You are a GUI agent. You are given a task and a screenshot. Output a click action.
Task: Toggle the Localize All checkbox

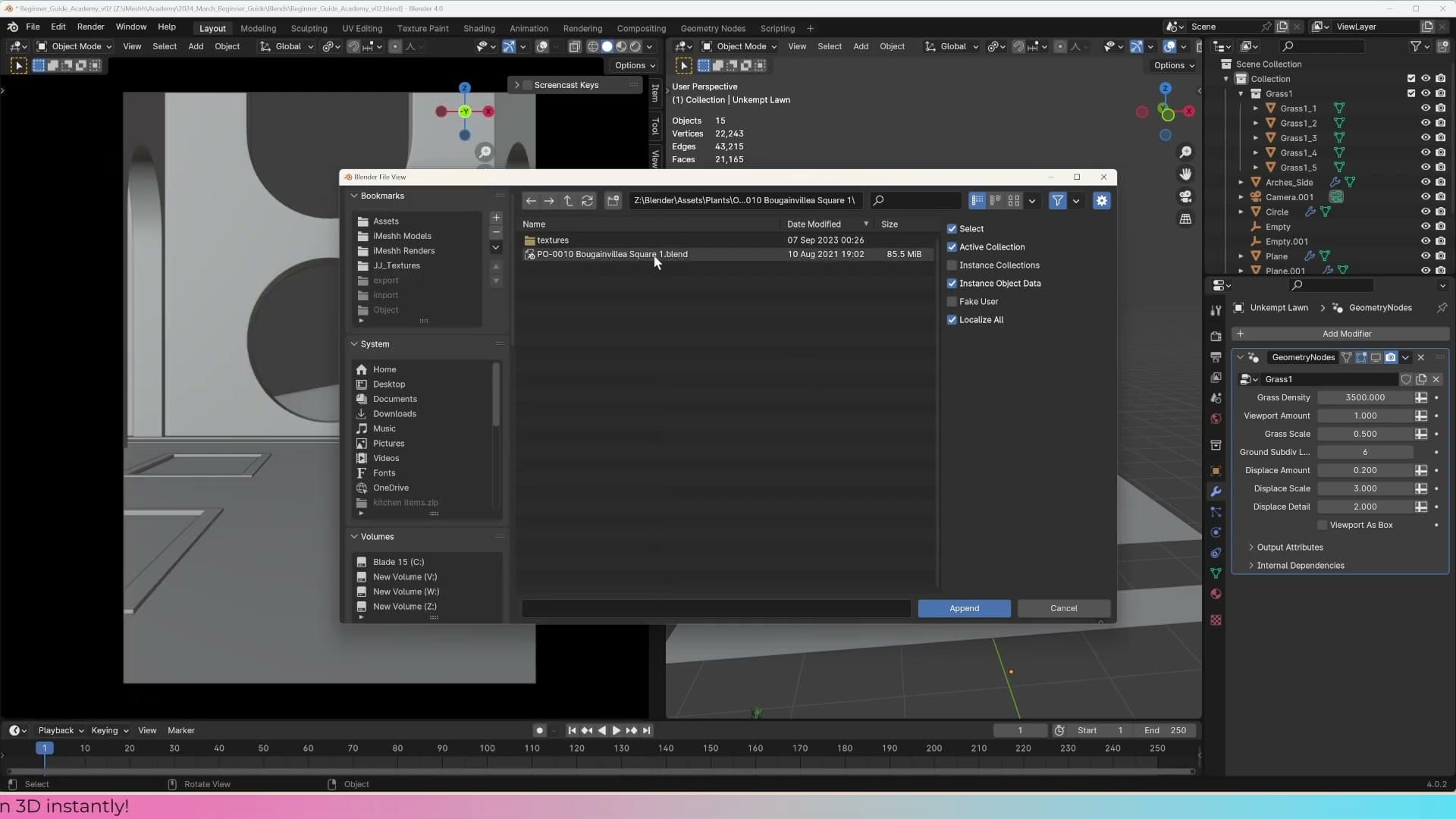point(952,320)
